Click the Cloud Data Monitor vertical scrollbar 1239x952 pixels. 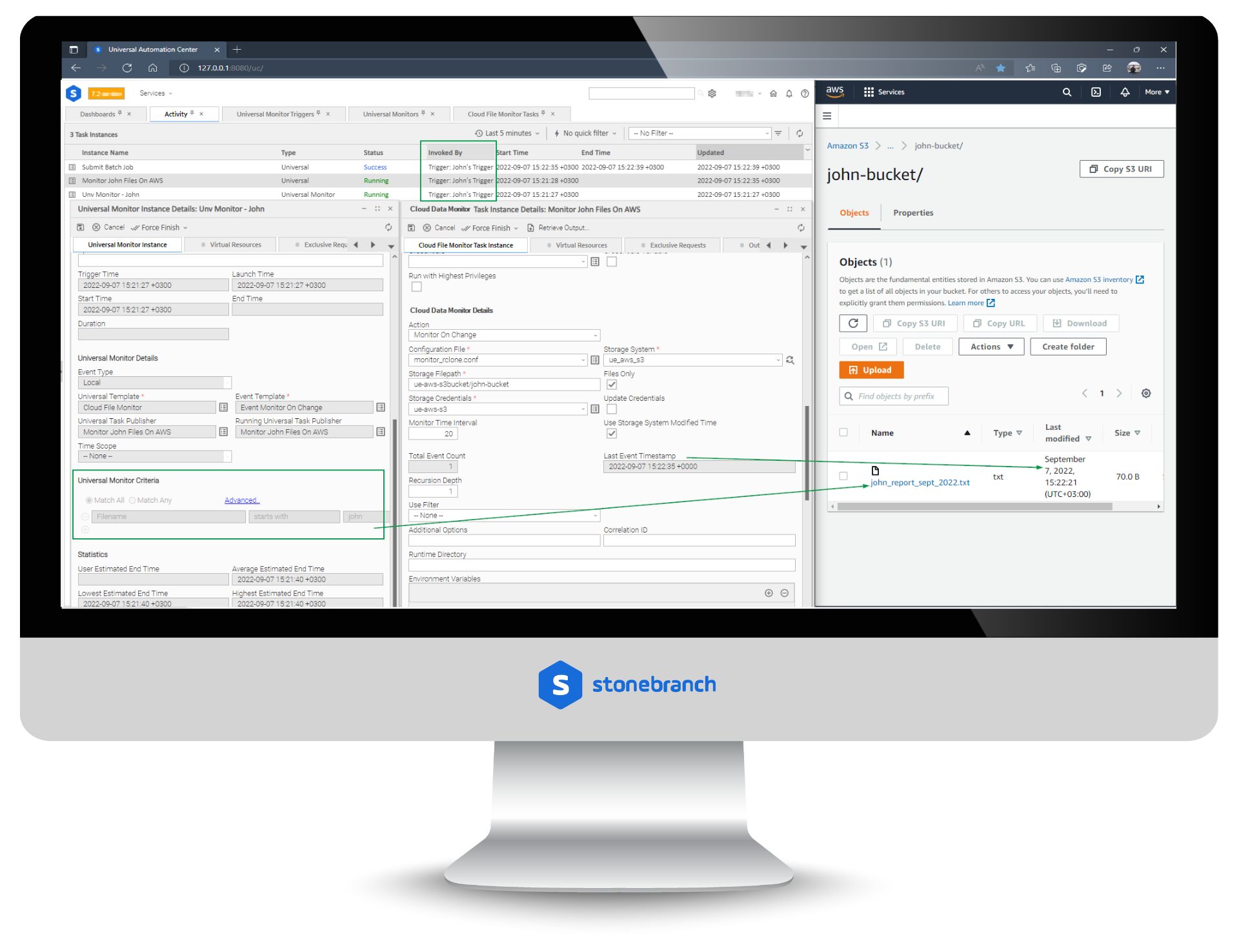pos(807,452)
